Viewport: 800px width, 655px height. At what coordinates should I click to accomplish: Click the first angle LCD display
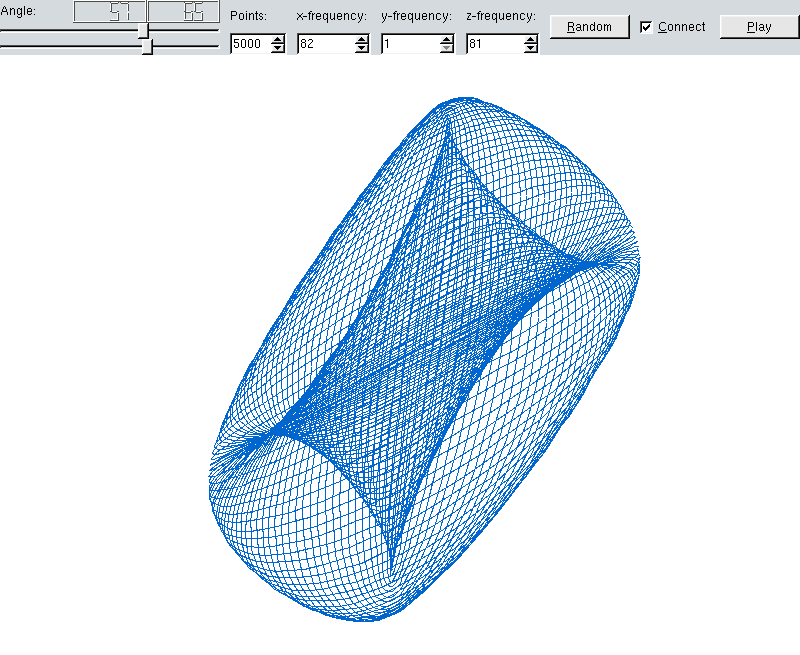(110, 11)
